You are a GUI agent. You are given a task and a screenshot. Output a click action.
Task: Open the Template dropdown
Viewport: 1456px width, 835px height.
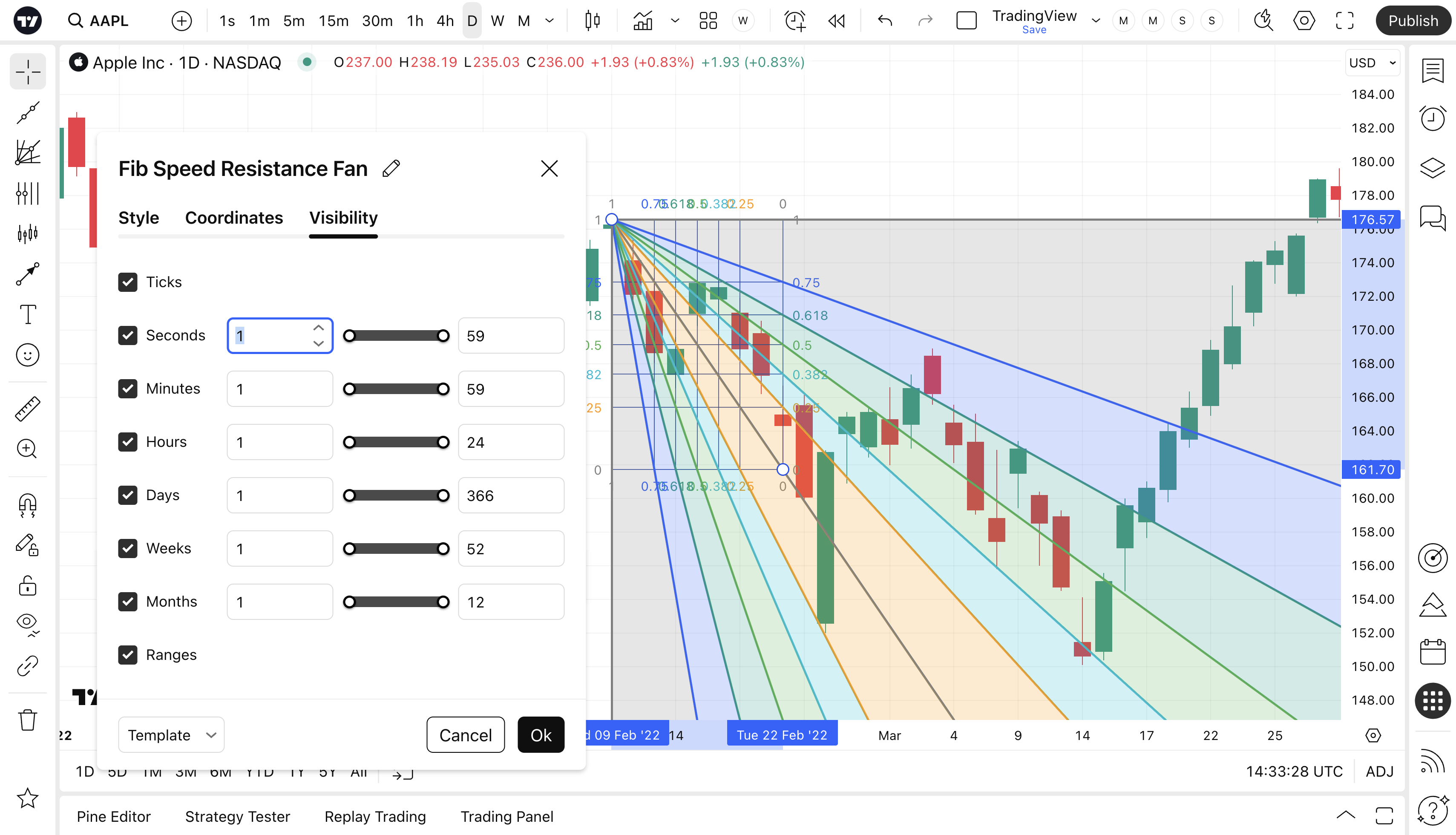click(171, 734)
